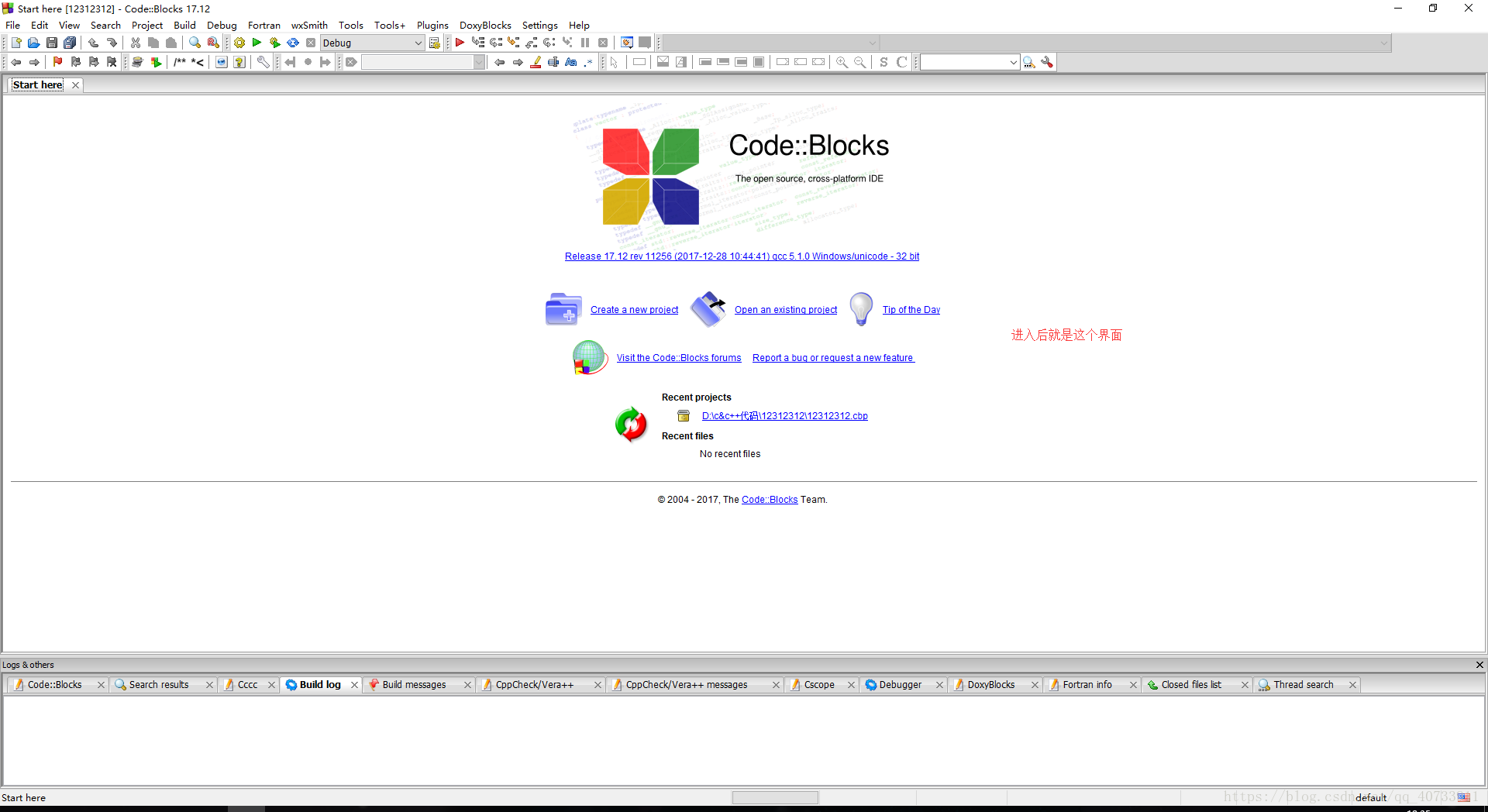Open the Plugins menu
Image resolution: width=1488 pixels, height=812 pixels.
pos(432,25)
